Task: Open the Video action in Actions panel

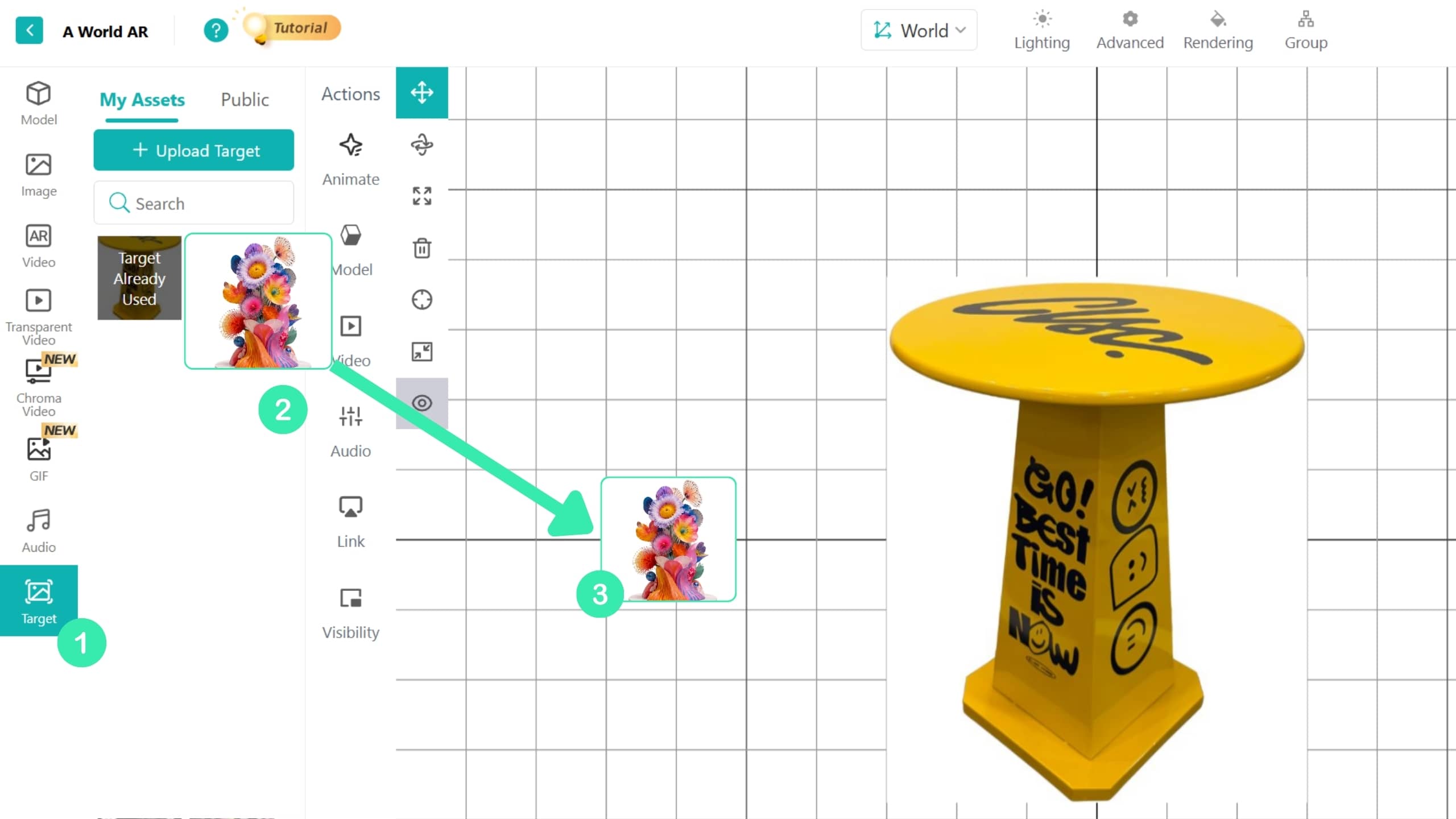Action: click(x=351, y=341)
